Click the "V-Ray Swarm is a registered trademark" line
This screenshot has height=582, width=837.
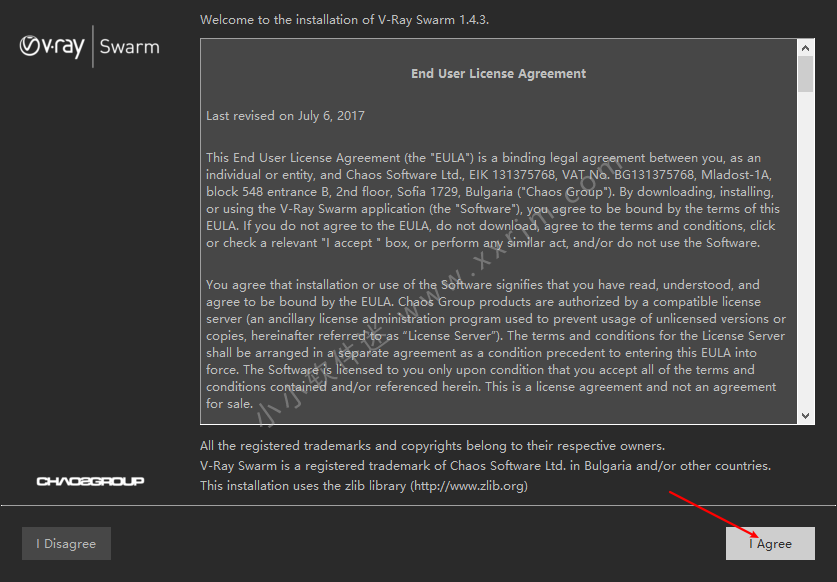click(485, 466)
